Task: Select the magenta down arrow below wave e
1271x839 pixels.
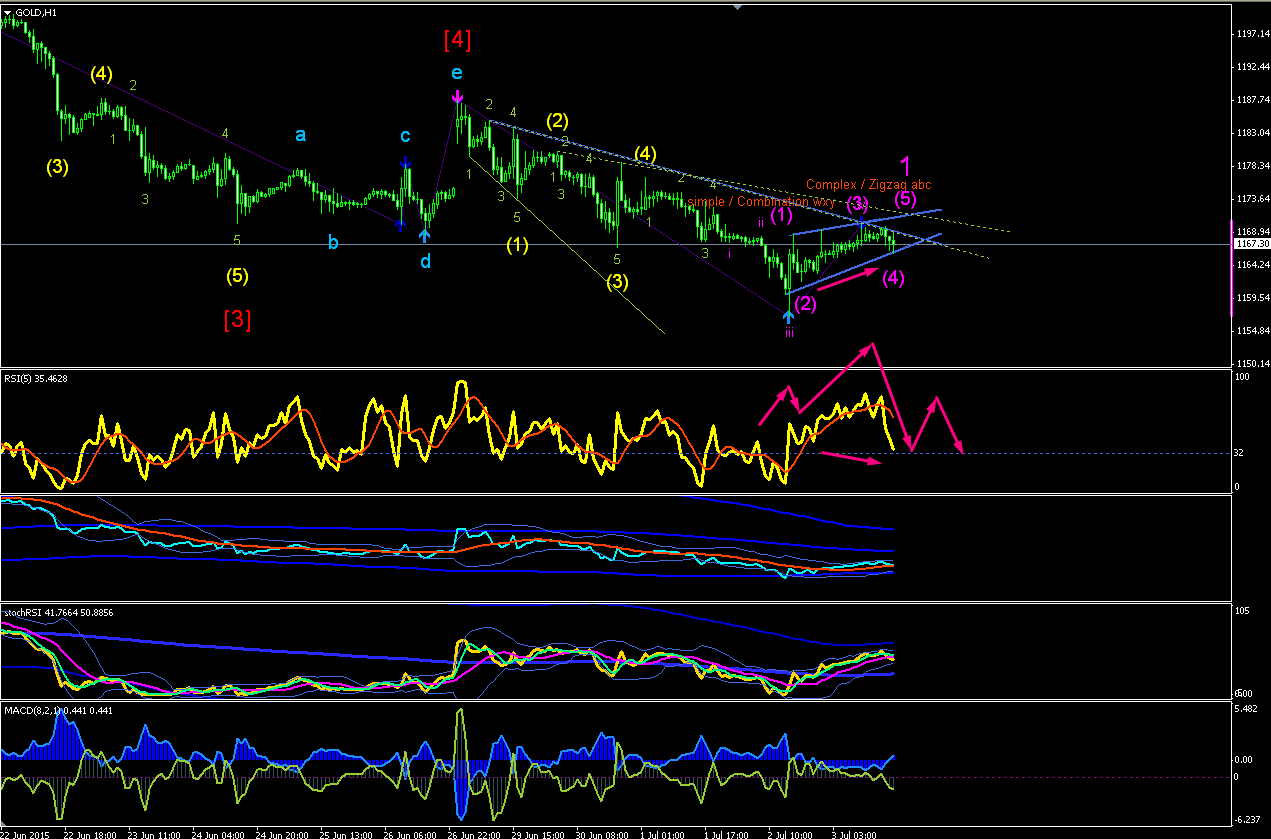Action: [457, 97]
